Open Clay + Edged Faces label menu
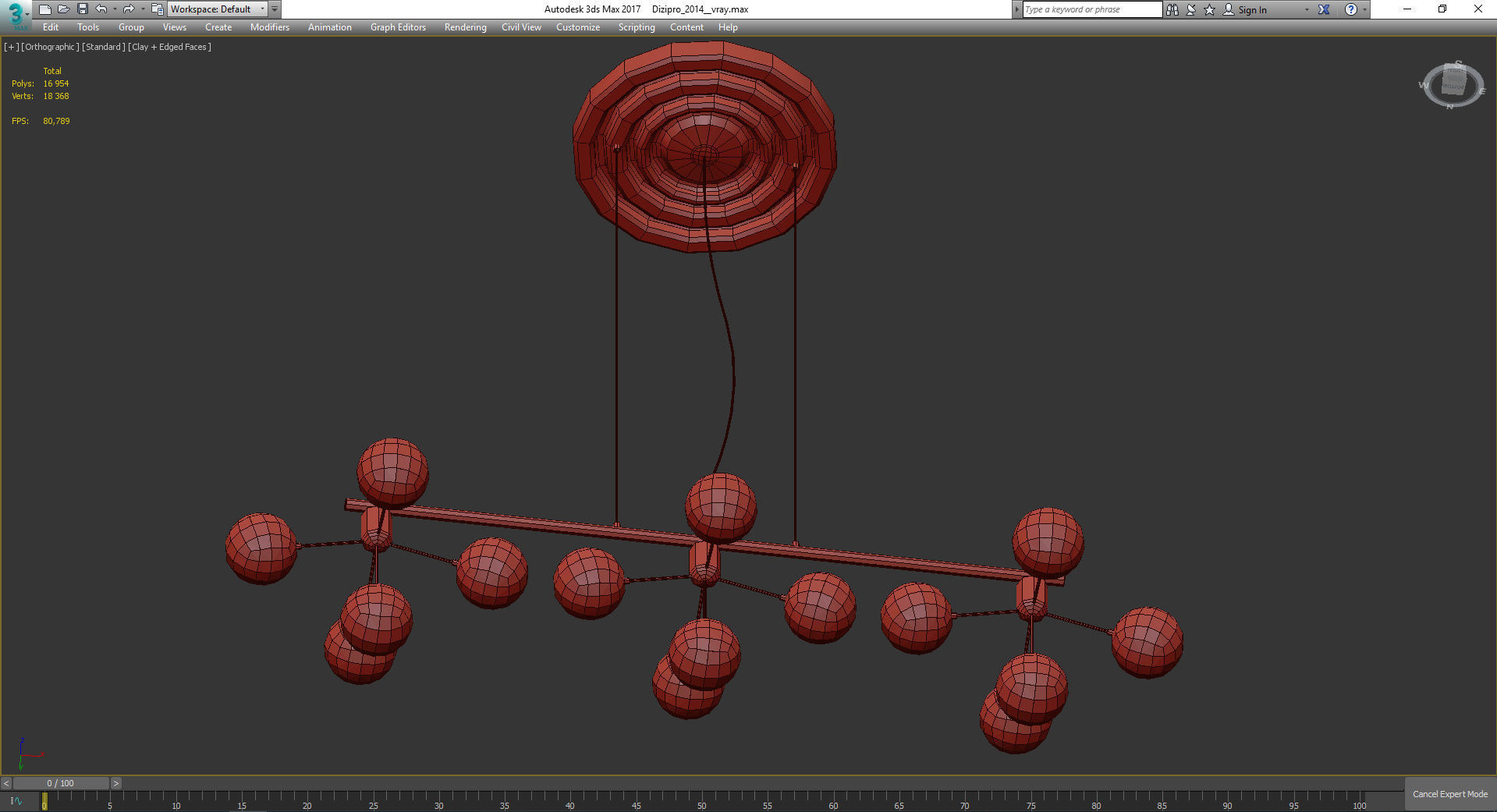This screenshot has width=1497, height=812. 169,47
